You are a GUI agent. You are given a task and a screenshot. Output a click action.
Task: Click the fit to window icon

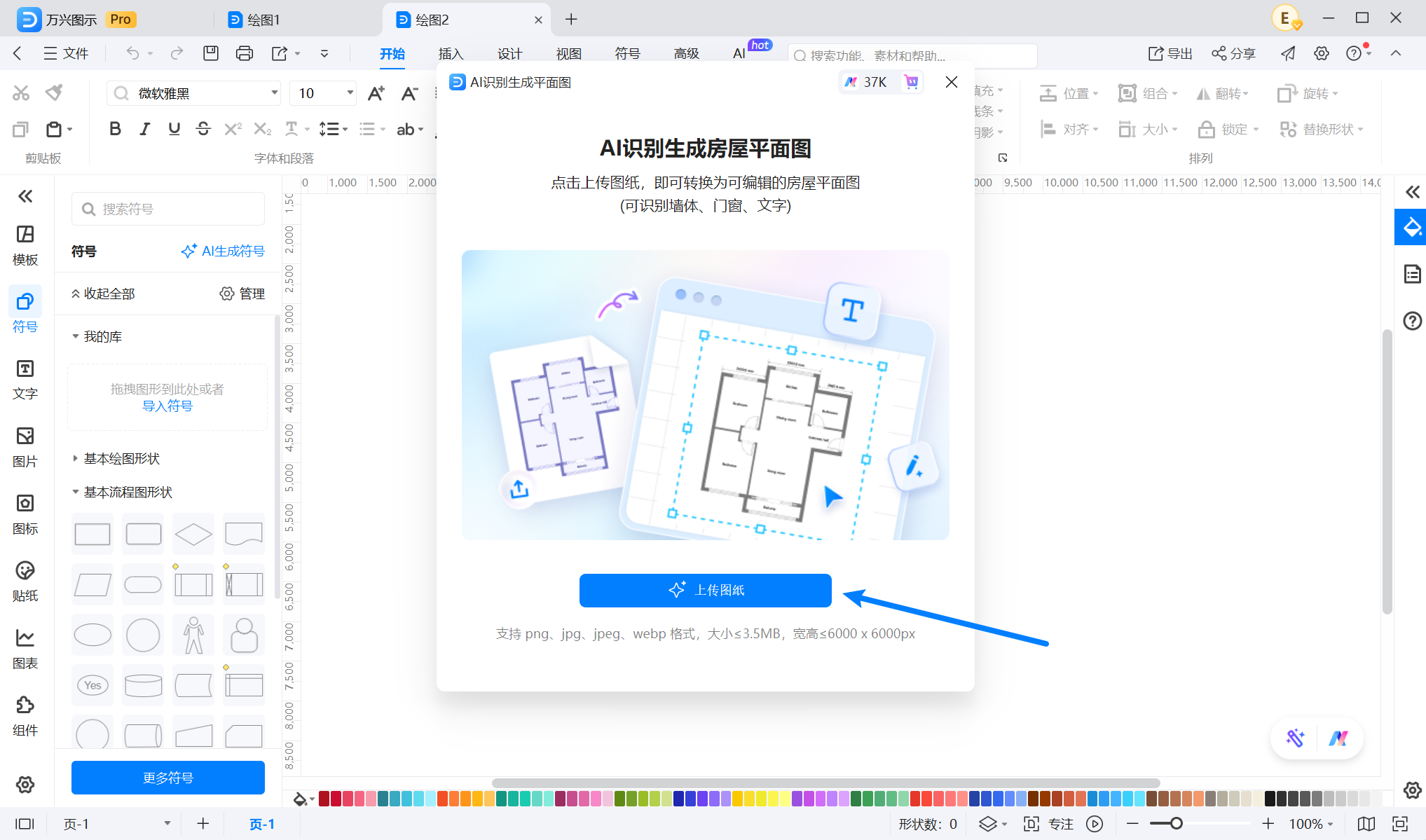tap(1400, 824)
